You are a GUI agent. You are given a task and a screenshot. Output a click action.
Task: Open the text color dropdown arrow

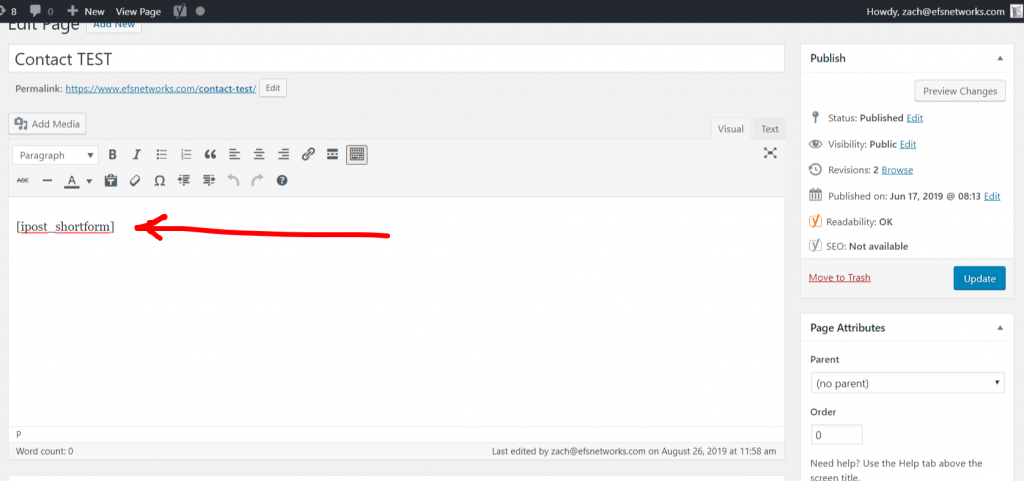[x=89, y=181]
